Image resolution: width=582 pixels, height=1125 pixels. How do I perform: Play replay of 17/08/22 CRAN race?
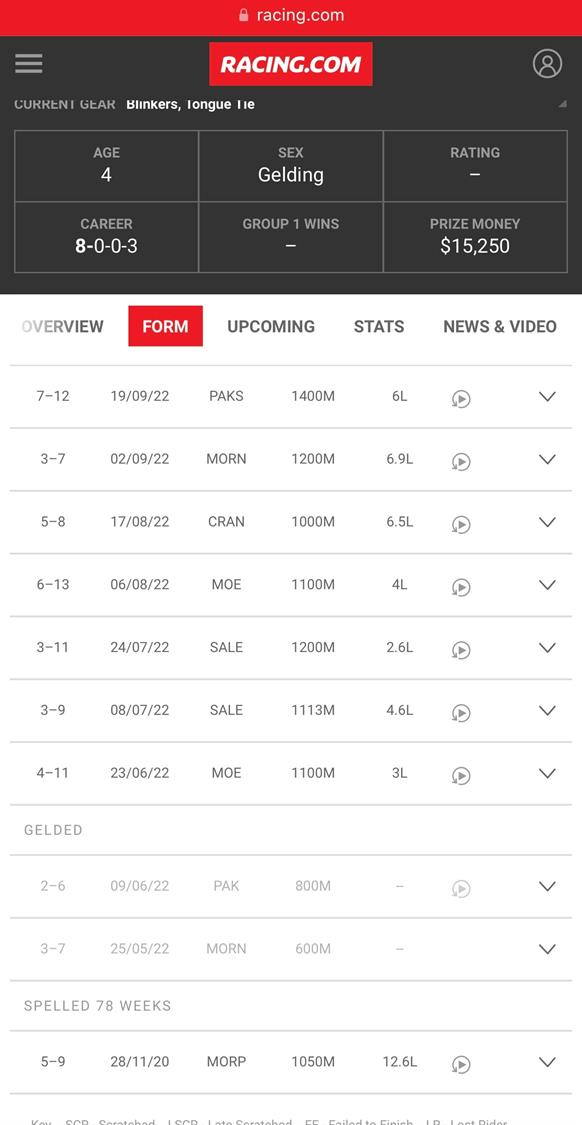pos(461,524)
